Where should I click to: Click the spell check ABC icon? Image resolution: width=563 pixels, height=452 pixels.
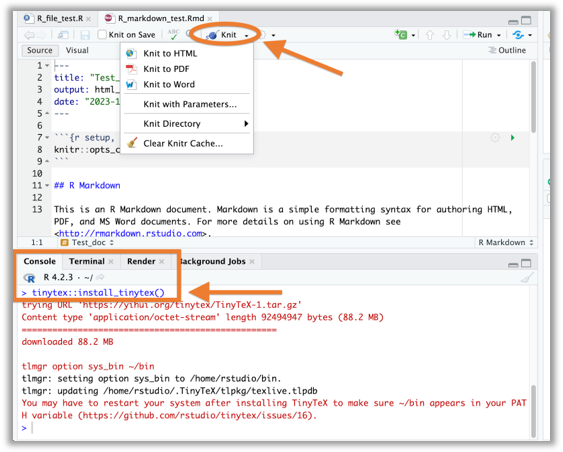[x=173, y=34]
